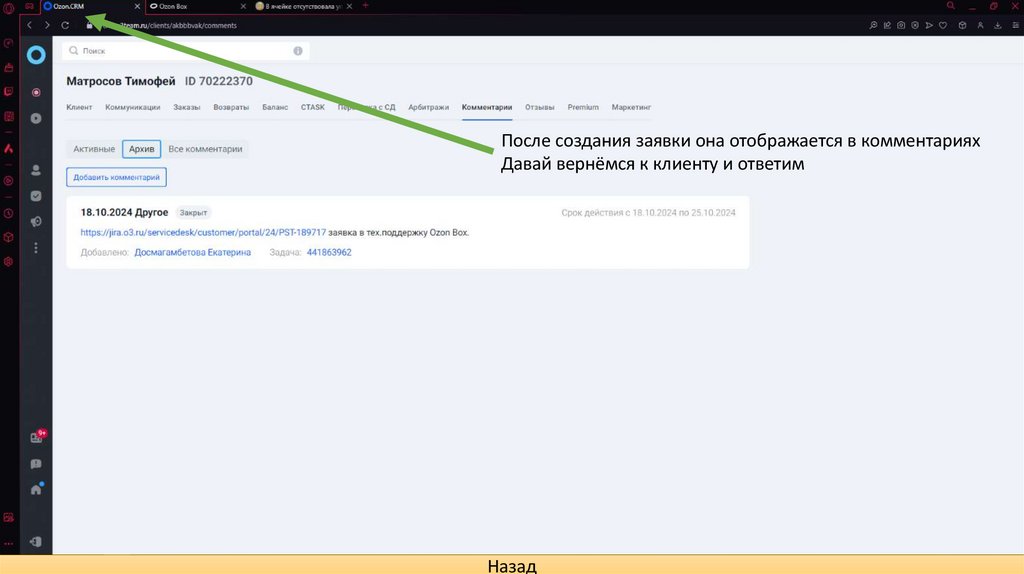Open the cube extensions icon in browser toolbar

click(962, 25)
